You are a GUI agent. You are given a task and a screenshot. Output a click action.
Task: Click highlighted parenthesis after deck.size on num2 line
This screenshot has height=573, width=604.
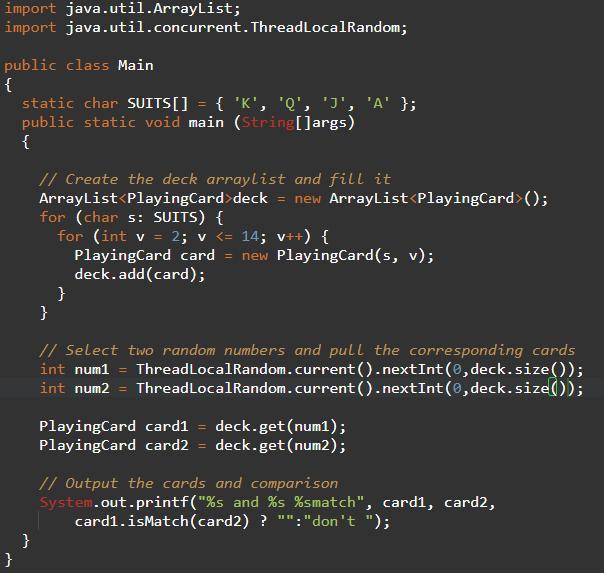click(x=553, y=388)
